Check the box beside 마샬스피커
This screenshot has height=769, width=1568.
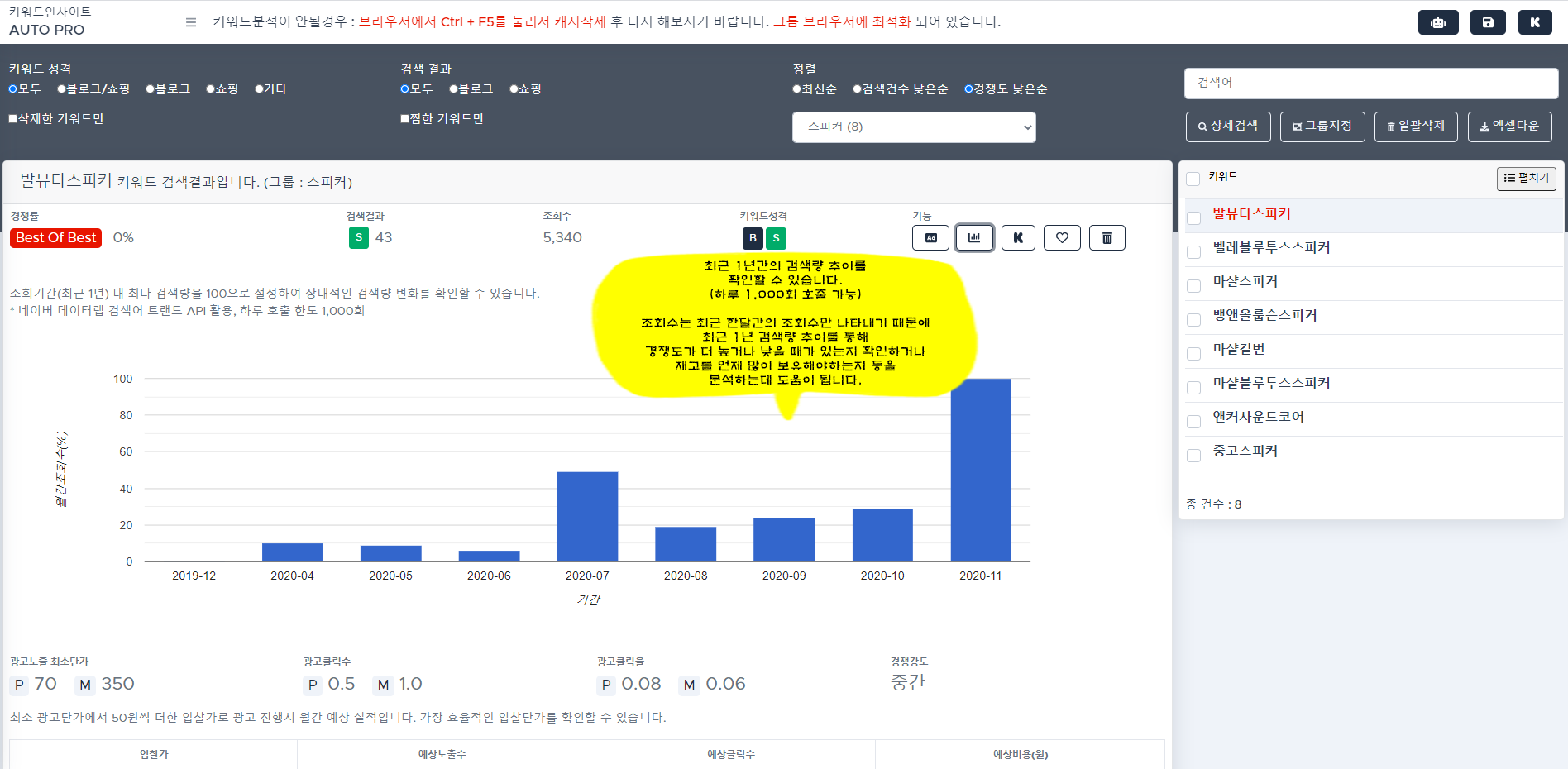point(1193,286)
